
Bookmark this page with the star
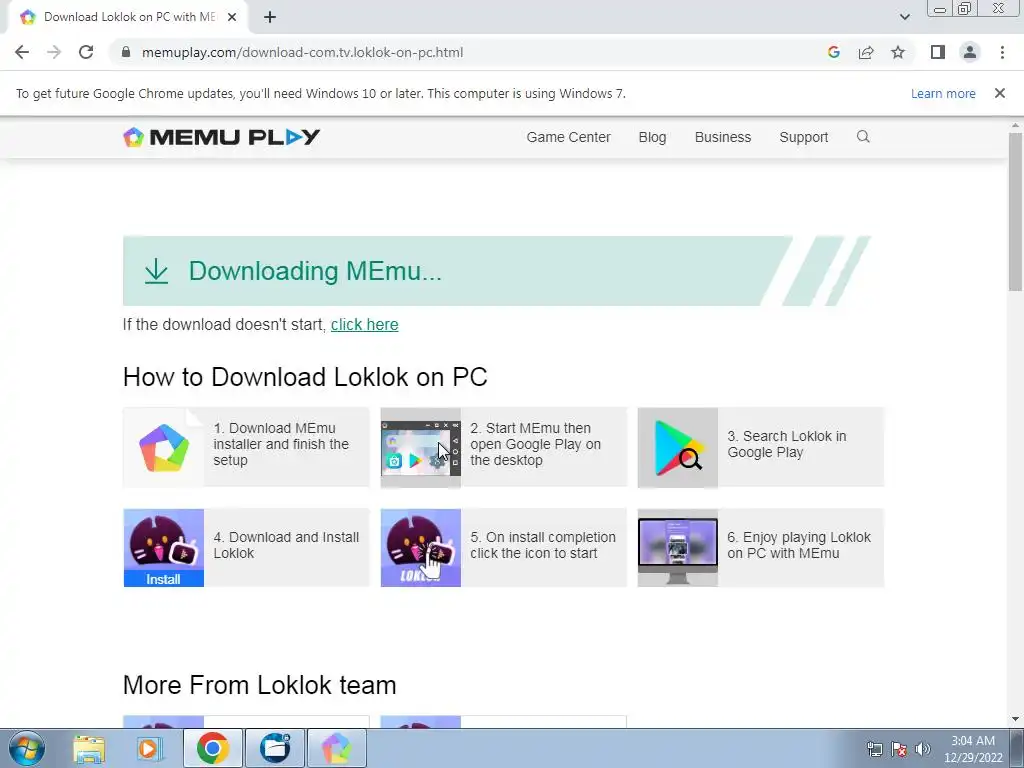pos(898,52)
